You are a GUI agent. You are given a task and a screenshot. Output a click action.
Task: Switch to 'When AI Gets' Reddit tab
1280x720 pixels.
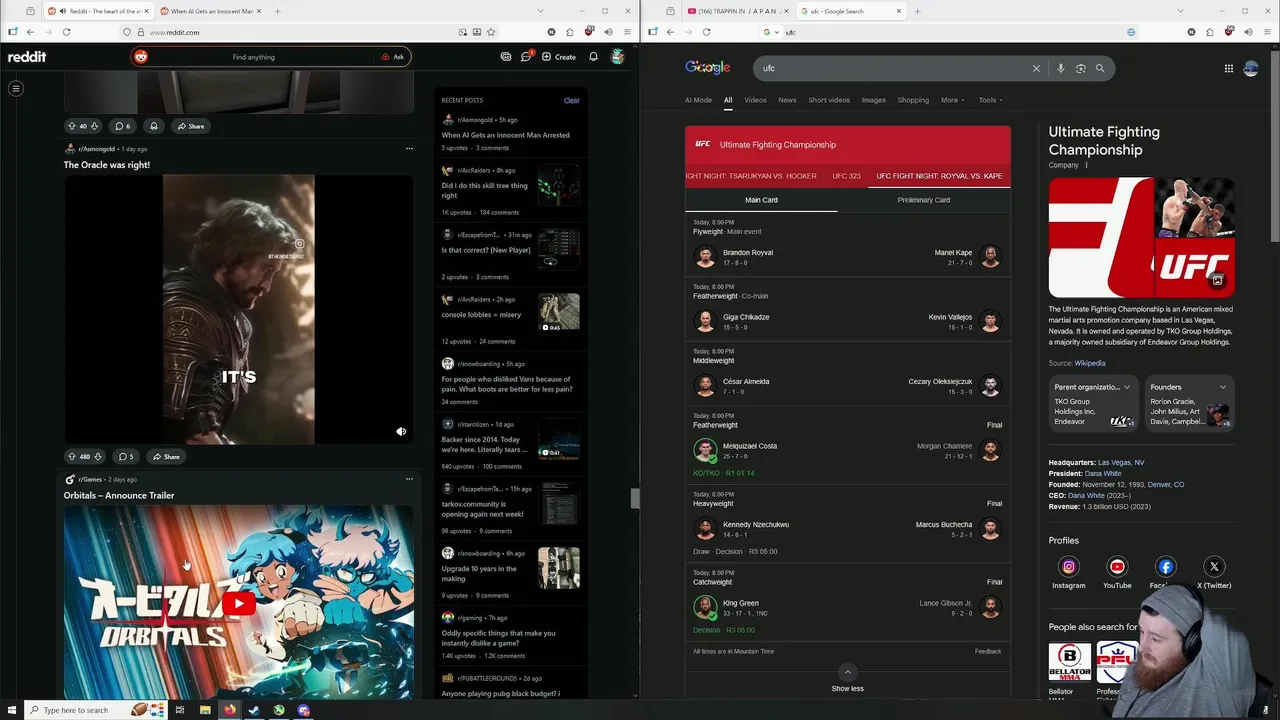click(x=208, y=11)
